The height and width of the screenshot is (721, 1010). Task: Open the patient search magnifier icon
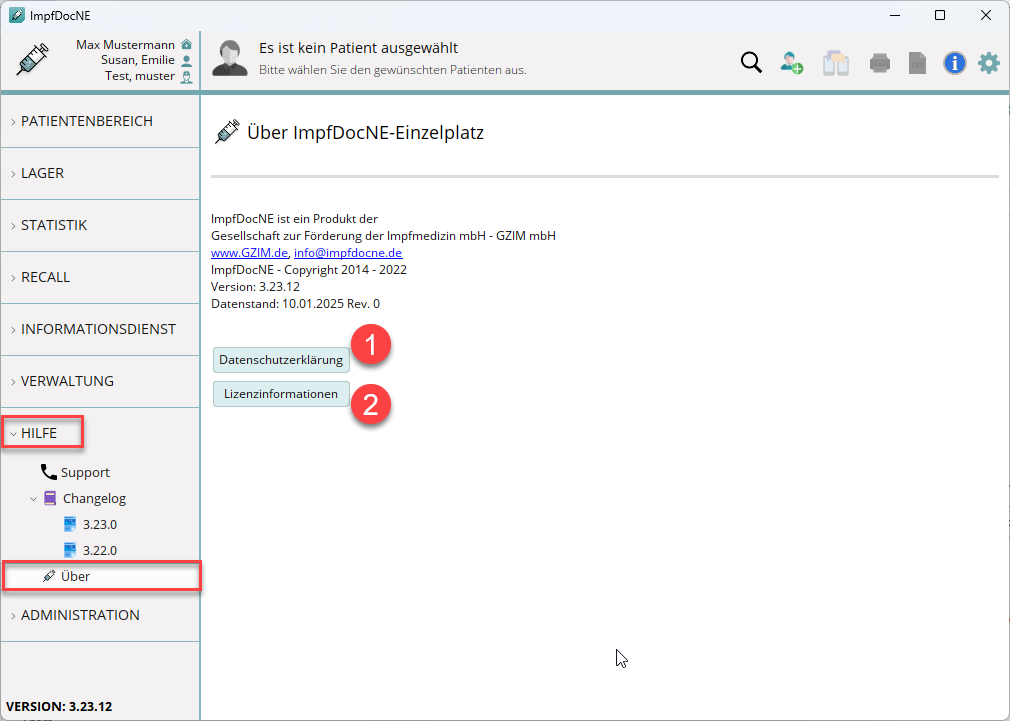coord(751,62)
